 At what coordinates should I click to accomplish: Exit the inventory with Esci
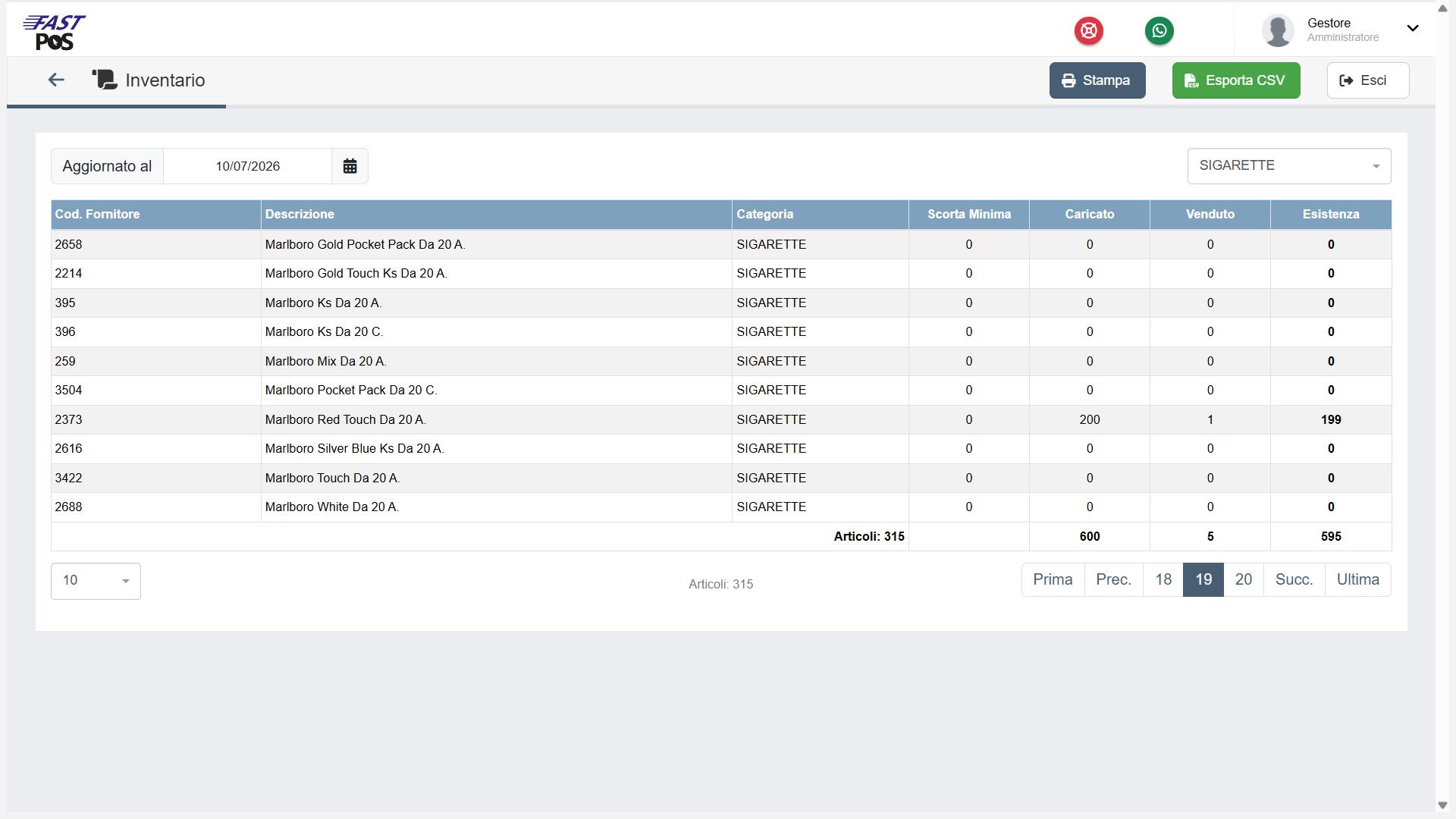point(1368,80)
